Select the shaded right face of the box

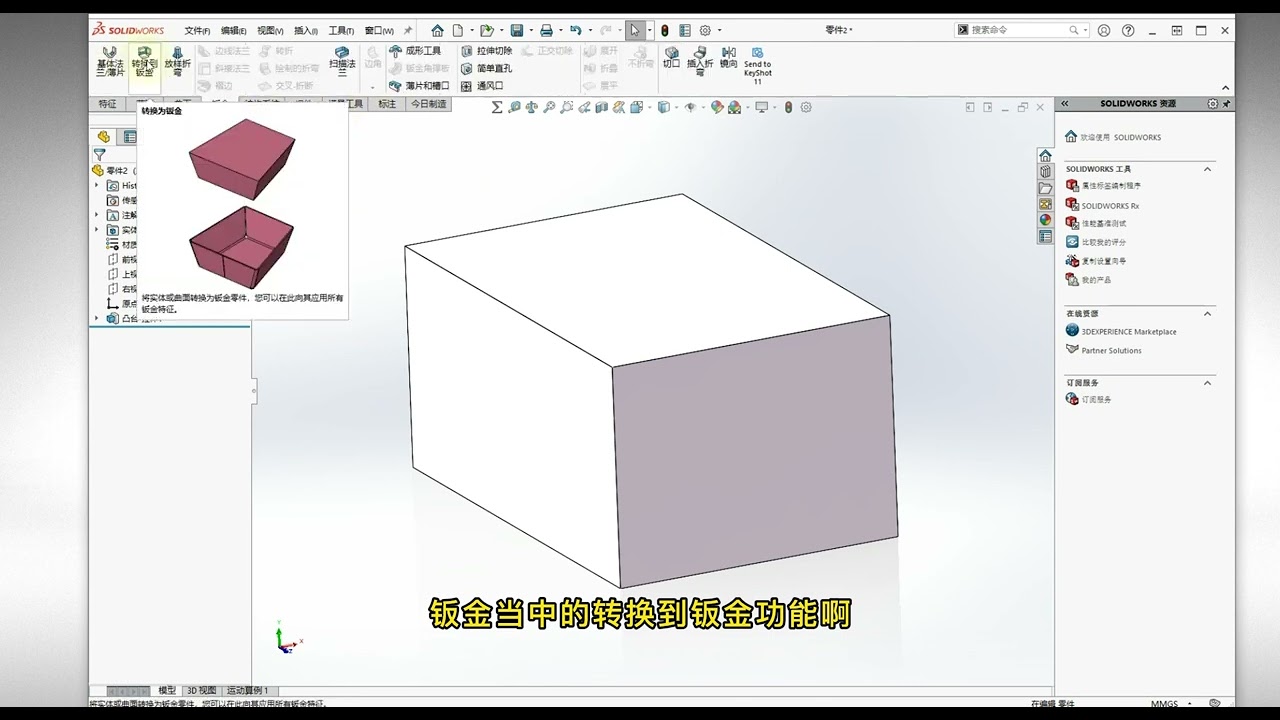click(x=755, y=452)
